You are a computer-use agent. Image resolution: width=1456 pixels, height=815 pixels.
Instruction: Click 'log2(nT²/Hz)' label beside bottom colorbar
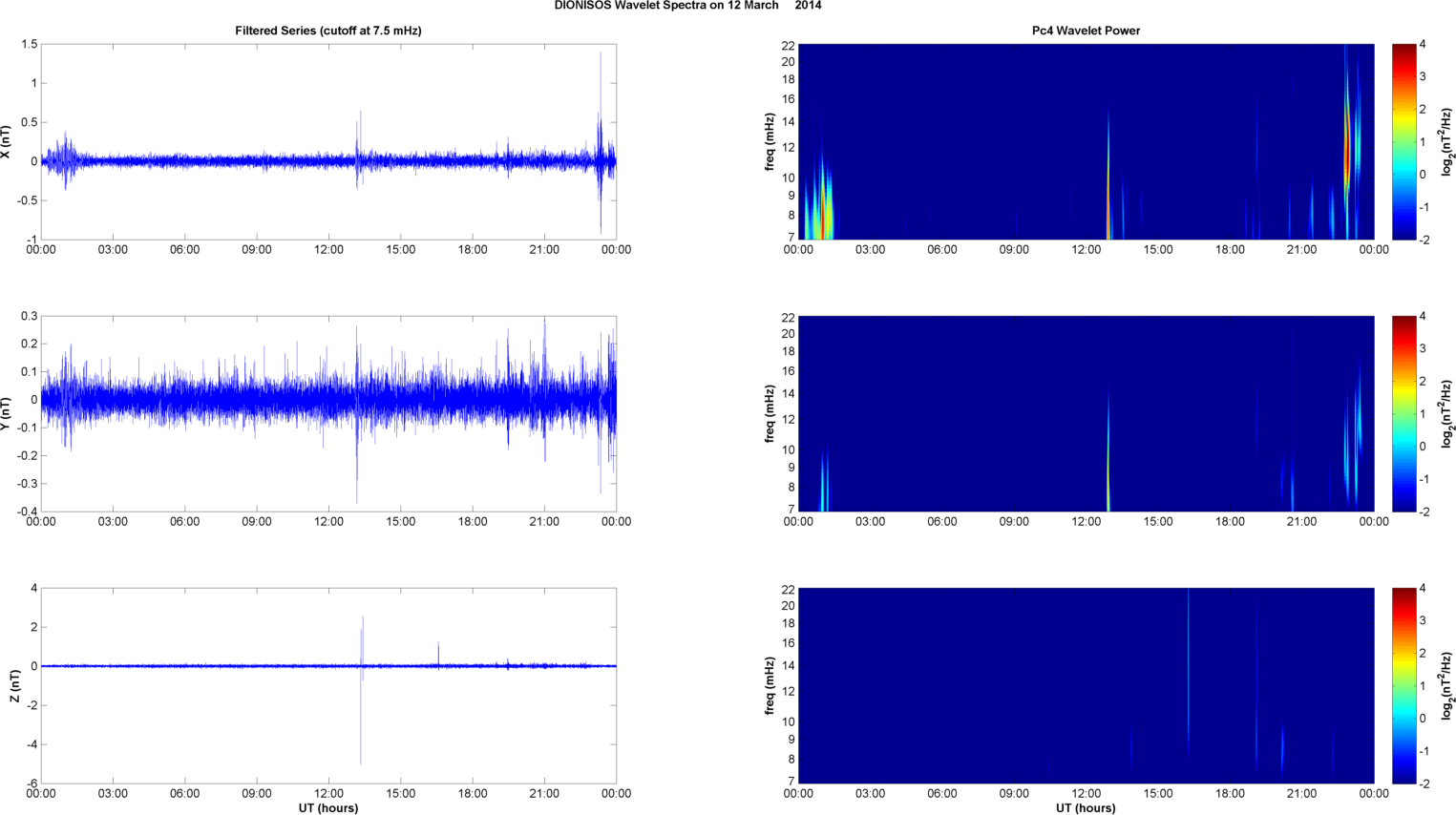pyautogui.click(x=1447, y=685)
